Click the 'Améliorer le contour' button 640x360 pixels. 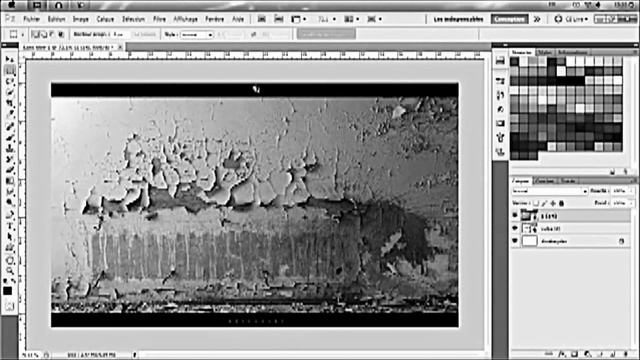[x=326, y=35]
